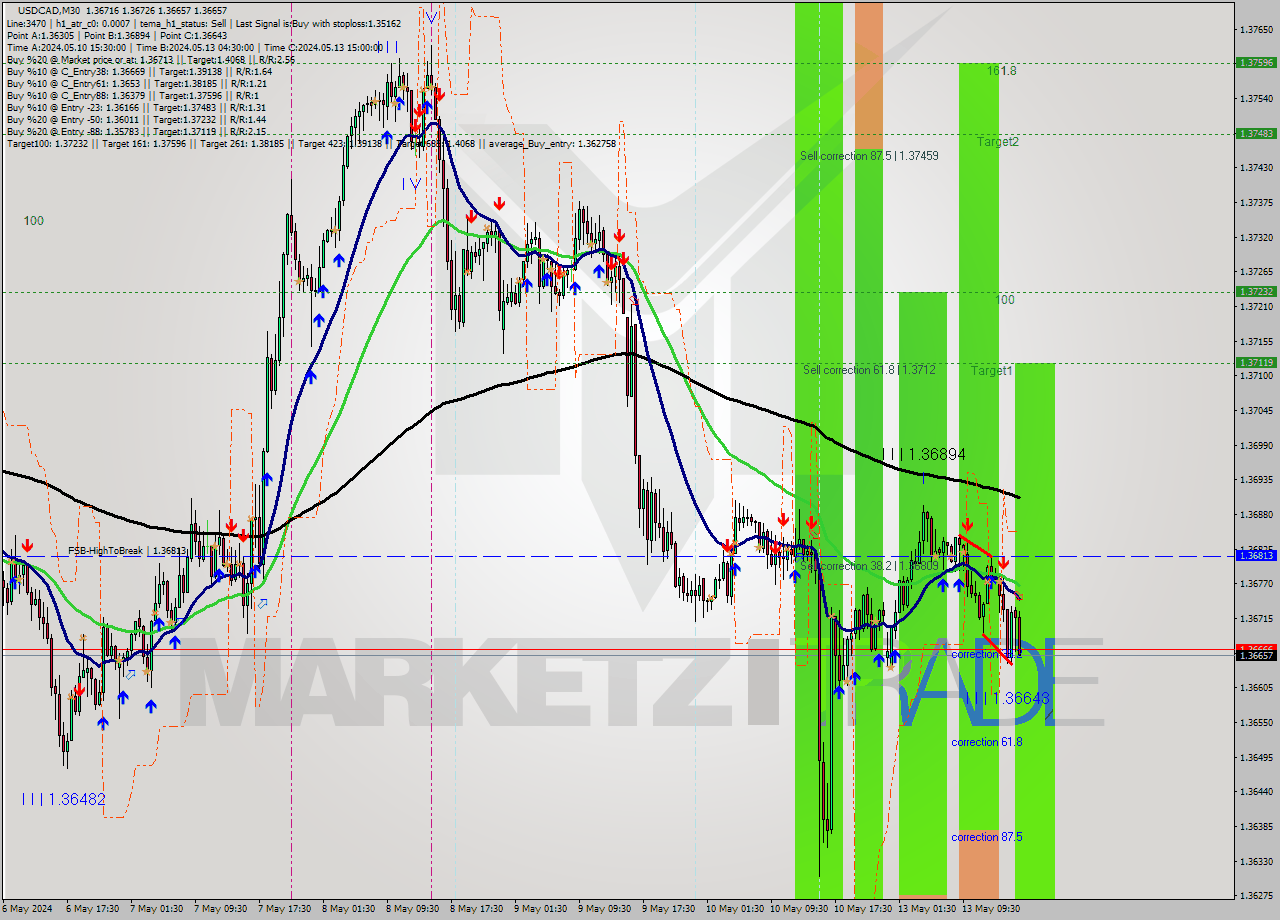Click the 7 May 17:30 time label
This screenshot has width=1280, height=920.
pos(285,909)
